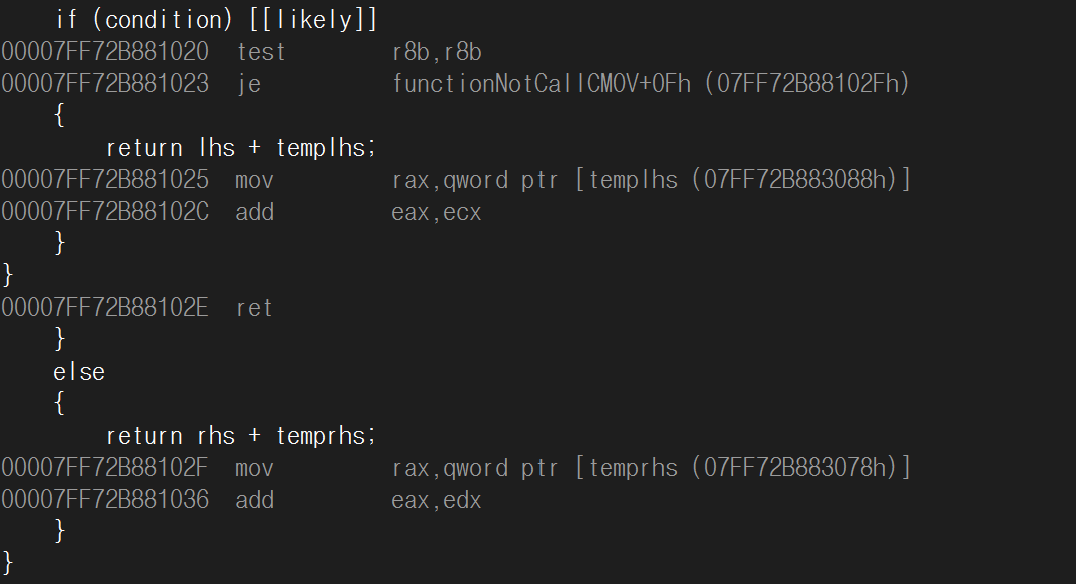
Task: Click the 'eax,ecx' operands of add
Action: (x=436, y=212)
